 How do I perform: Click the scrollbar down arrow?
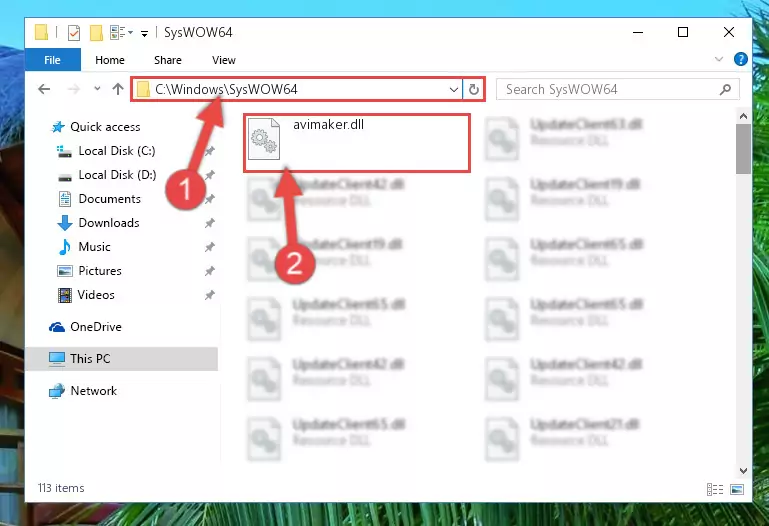pyautogui.click(x=743, y=471)
